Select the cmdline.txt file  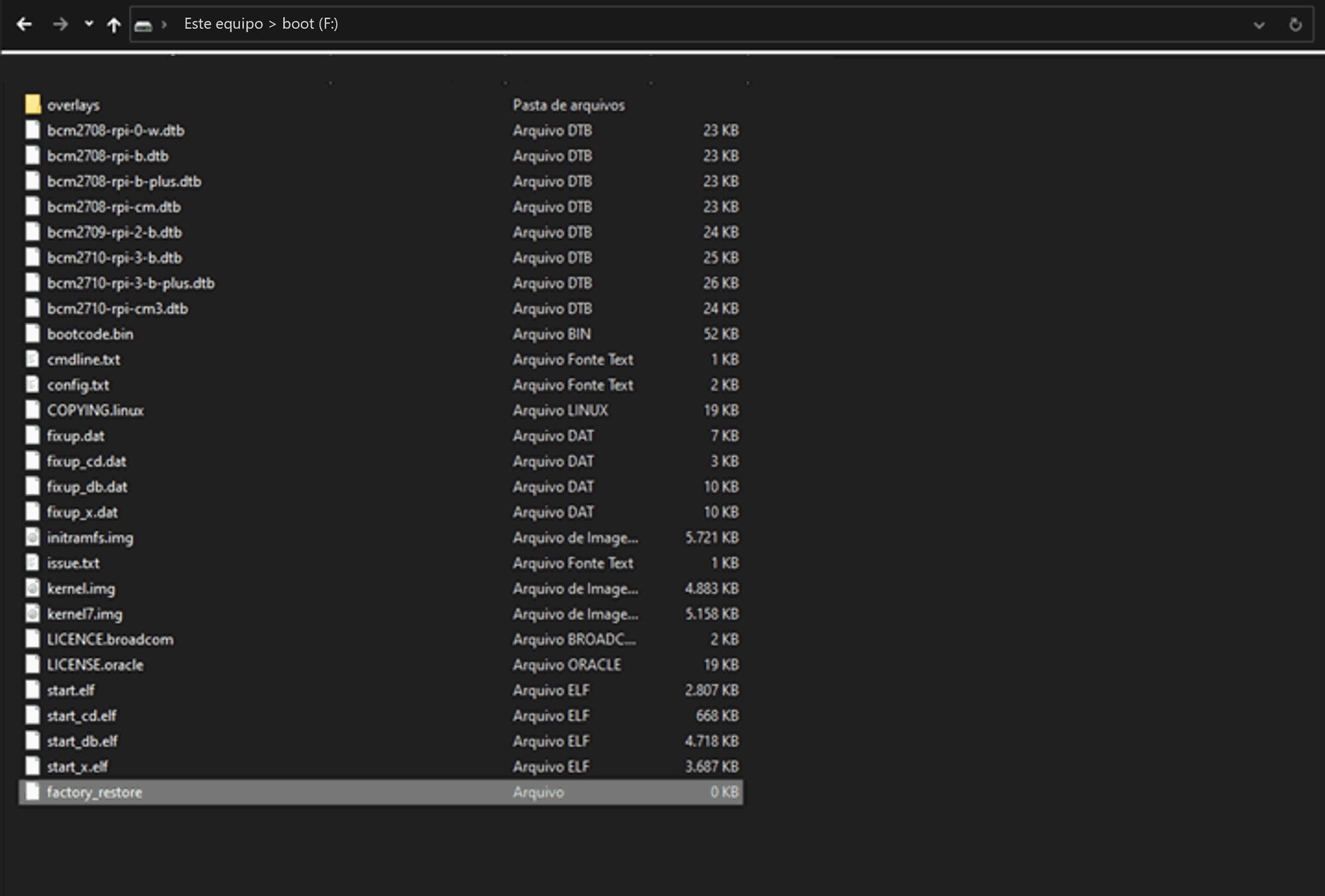(84, 359)
